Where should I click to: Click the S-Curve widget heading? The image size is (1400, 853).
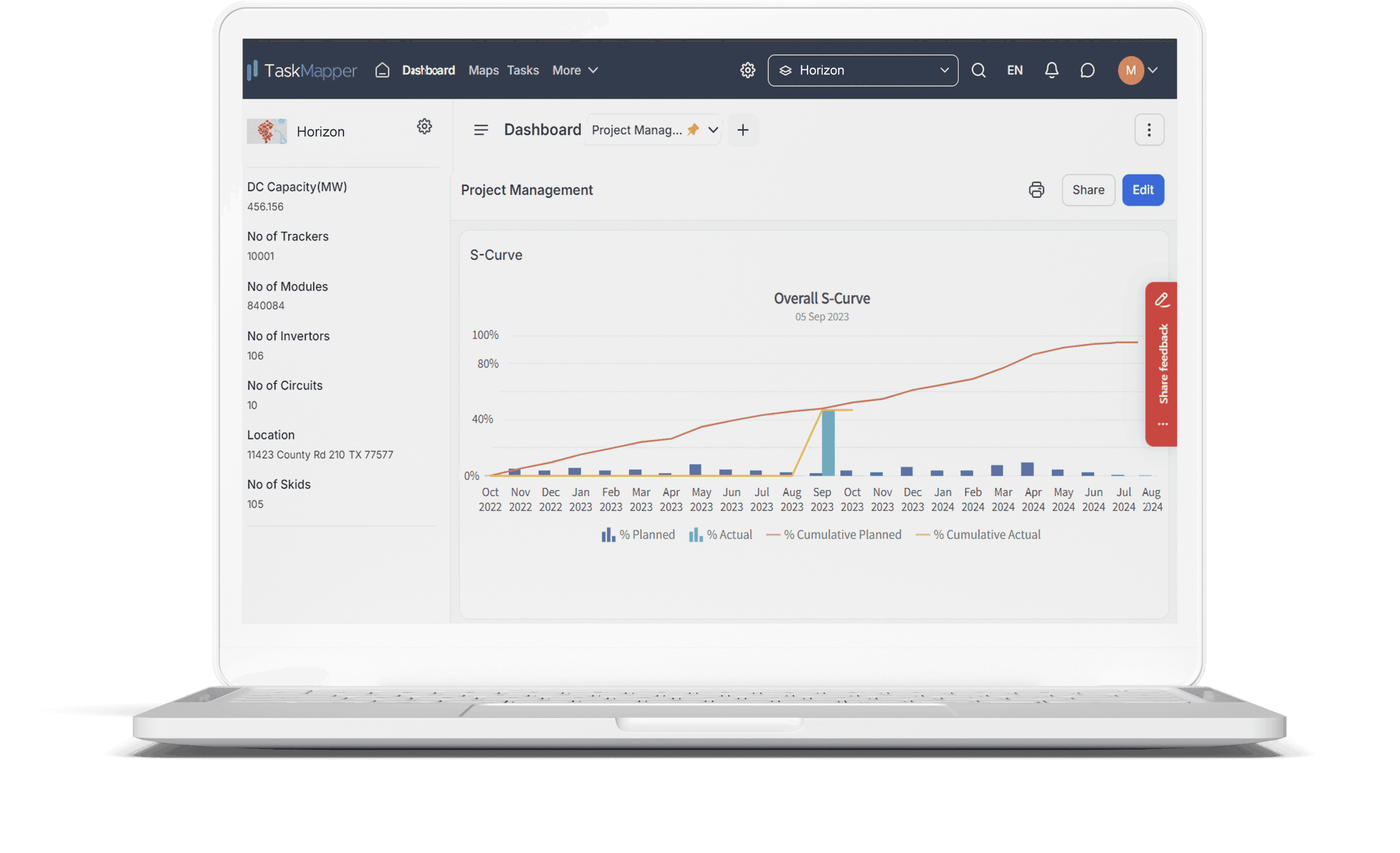[496, 255]
